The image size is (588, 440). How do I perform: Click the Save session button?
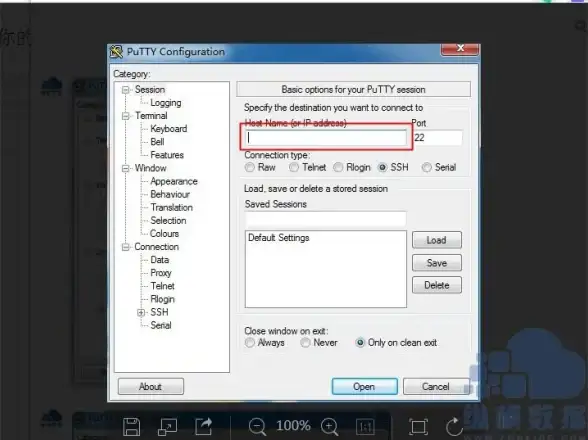[436, 263]
